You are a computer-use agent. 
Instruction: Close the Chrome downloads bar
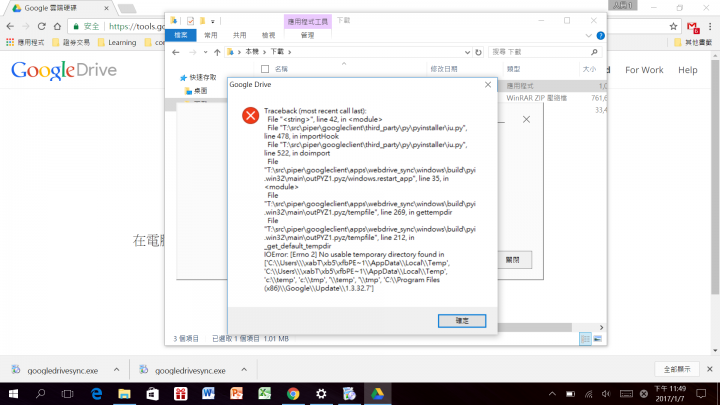pos(709,369)
